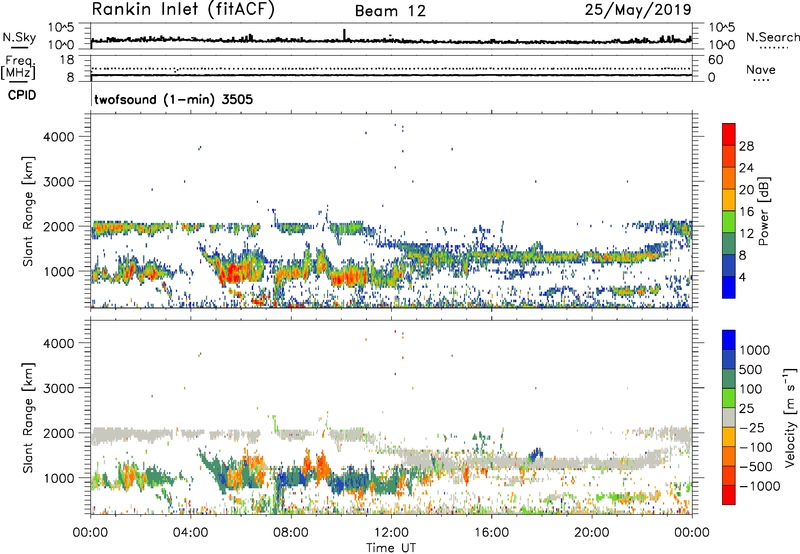Click 'Slant Range [km]' label of velocity panel
Screen dimensions: 800x554
(28, 417)
